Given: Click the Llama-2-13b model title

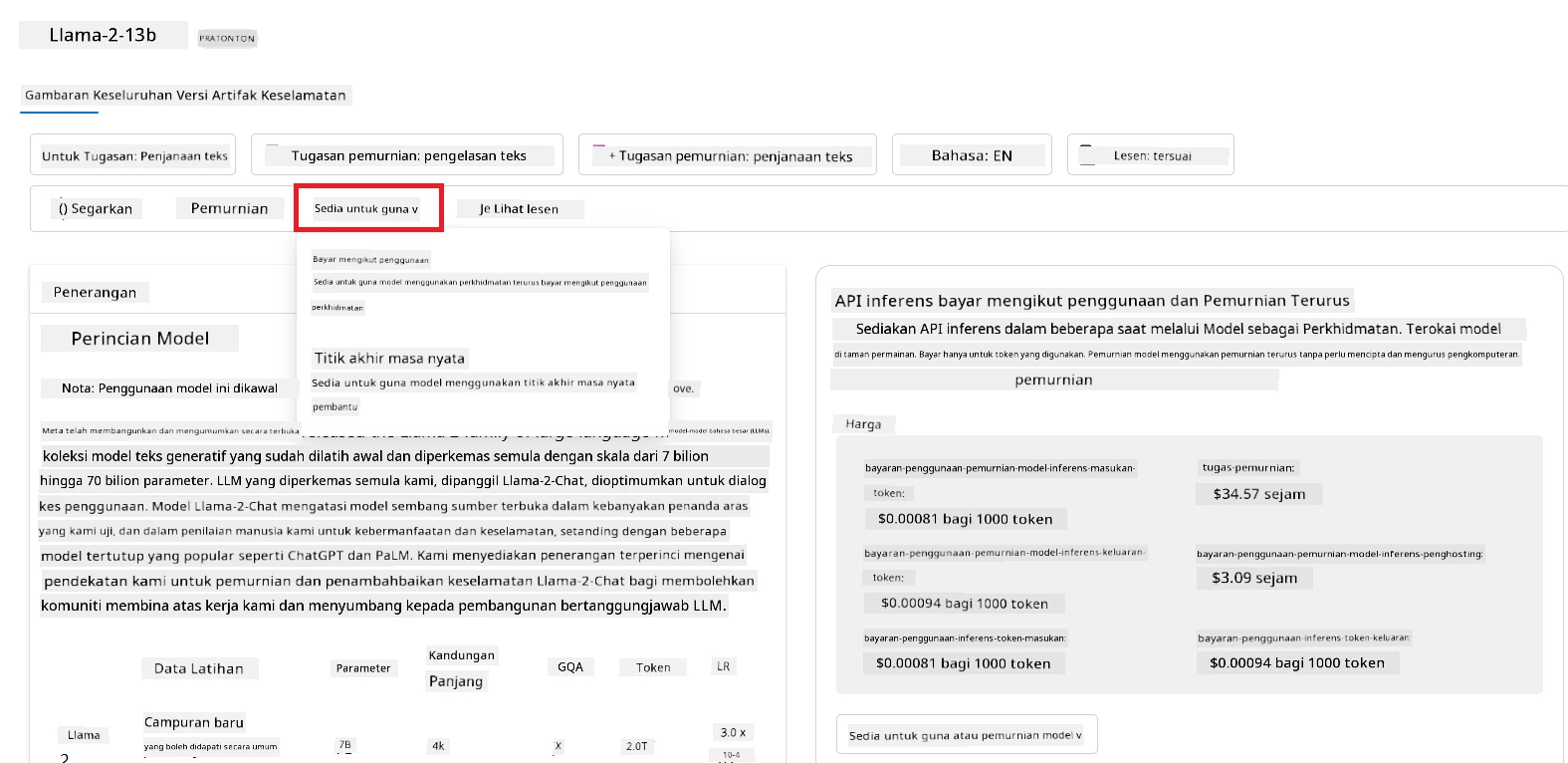Looking at the screenshot, I should pyautogui.click(x=103, y=35).
